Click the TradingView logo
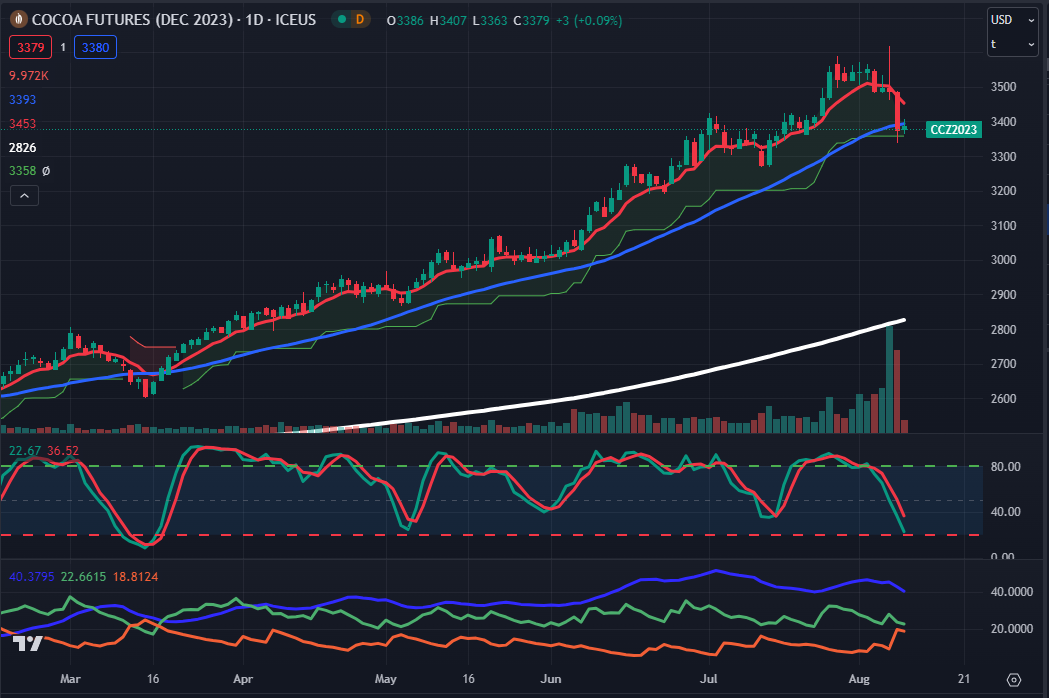 pos(28,643)
